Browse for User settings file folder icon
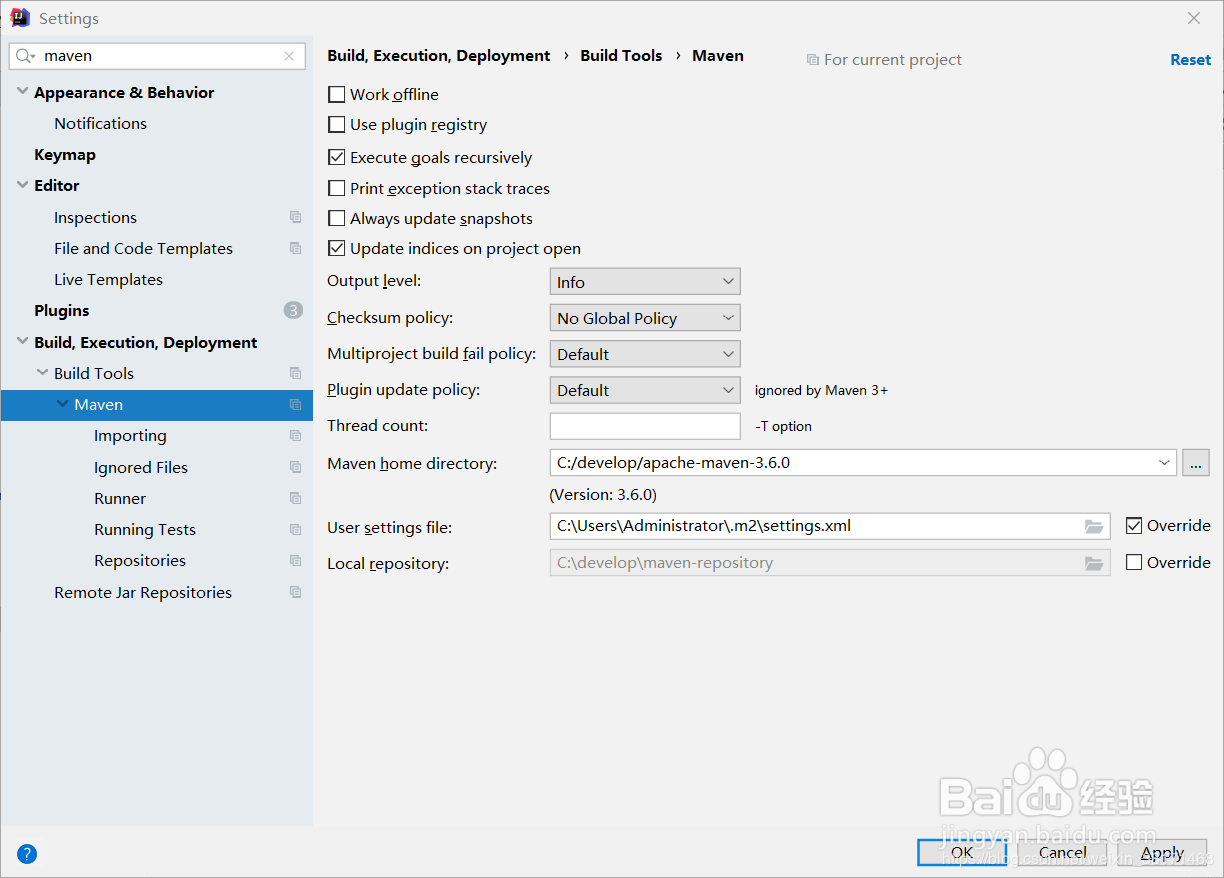Screen dimensions: 1224x878 point(1094,526)
